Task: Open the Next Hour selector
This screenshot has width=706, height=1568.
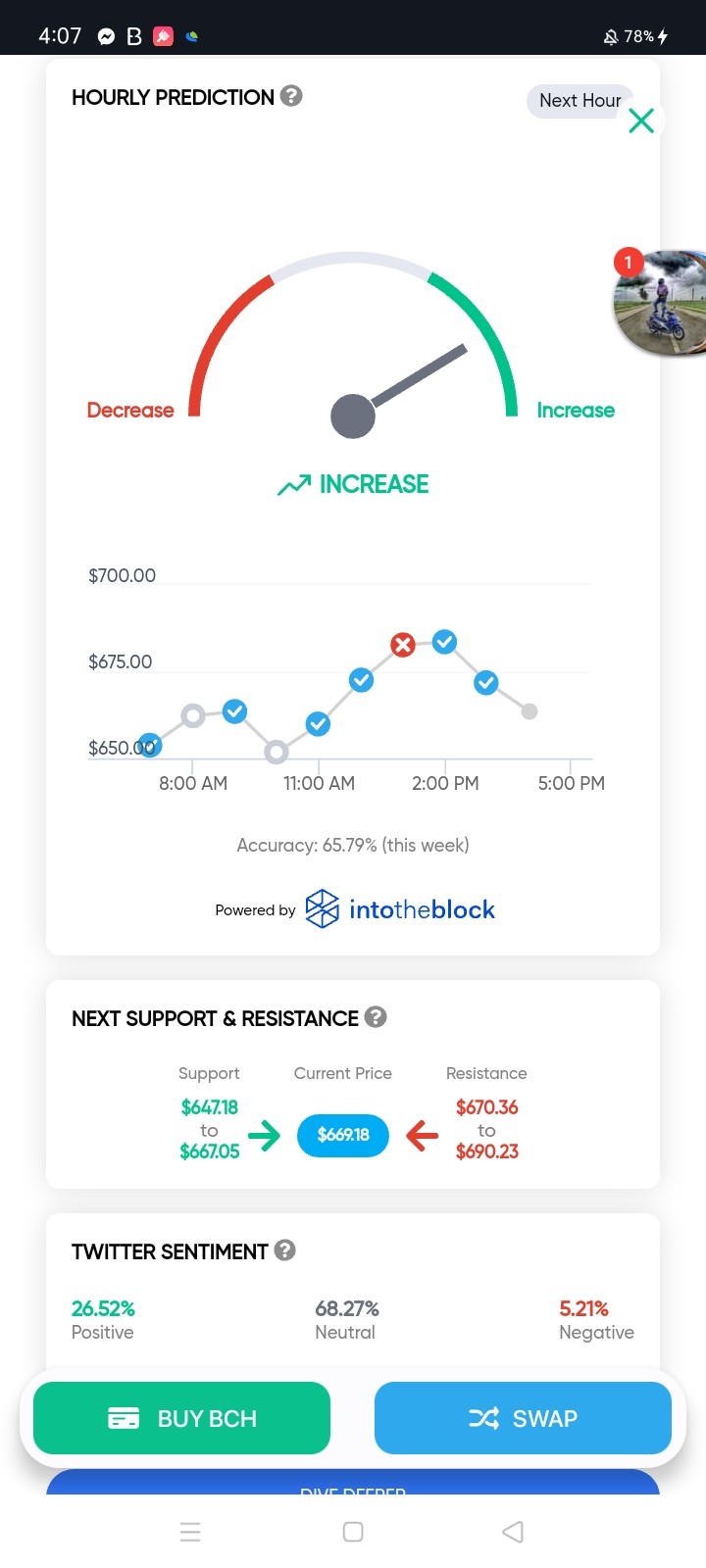Action: (580, 101)
